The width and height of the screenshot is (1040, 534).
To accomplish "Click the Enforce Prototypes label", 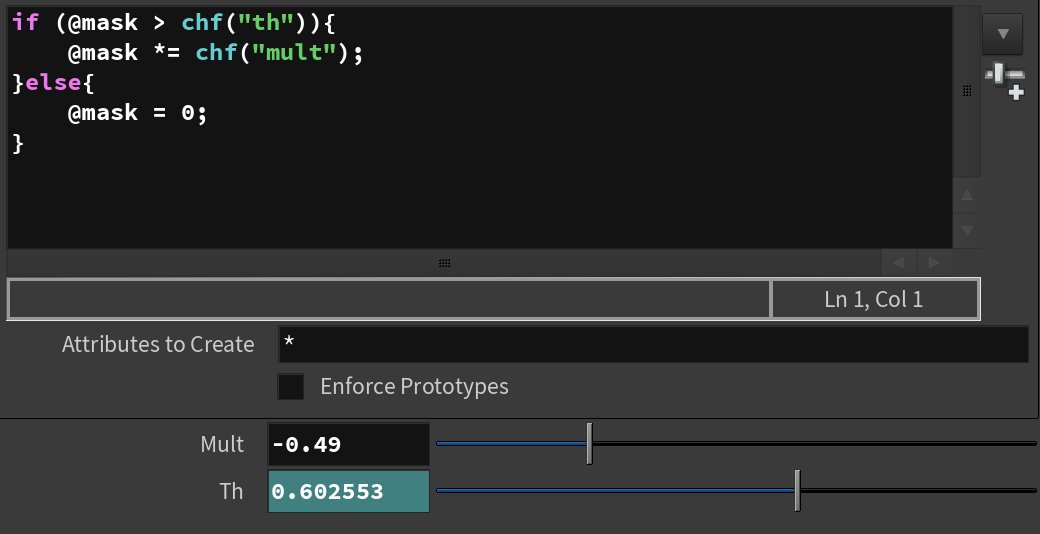I will point(415,386).
